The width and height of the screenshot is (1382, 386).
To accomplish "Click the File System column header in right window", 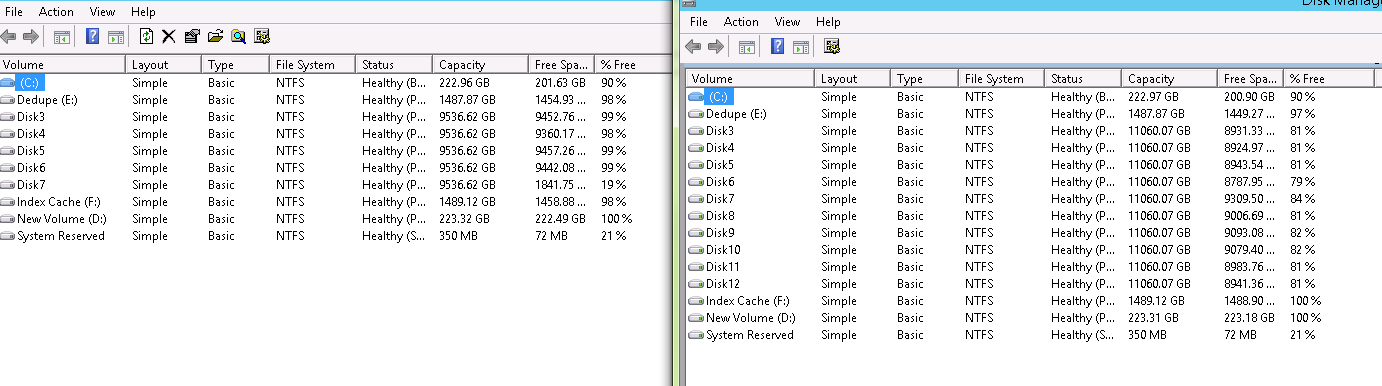I will point(1000,79).
